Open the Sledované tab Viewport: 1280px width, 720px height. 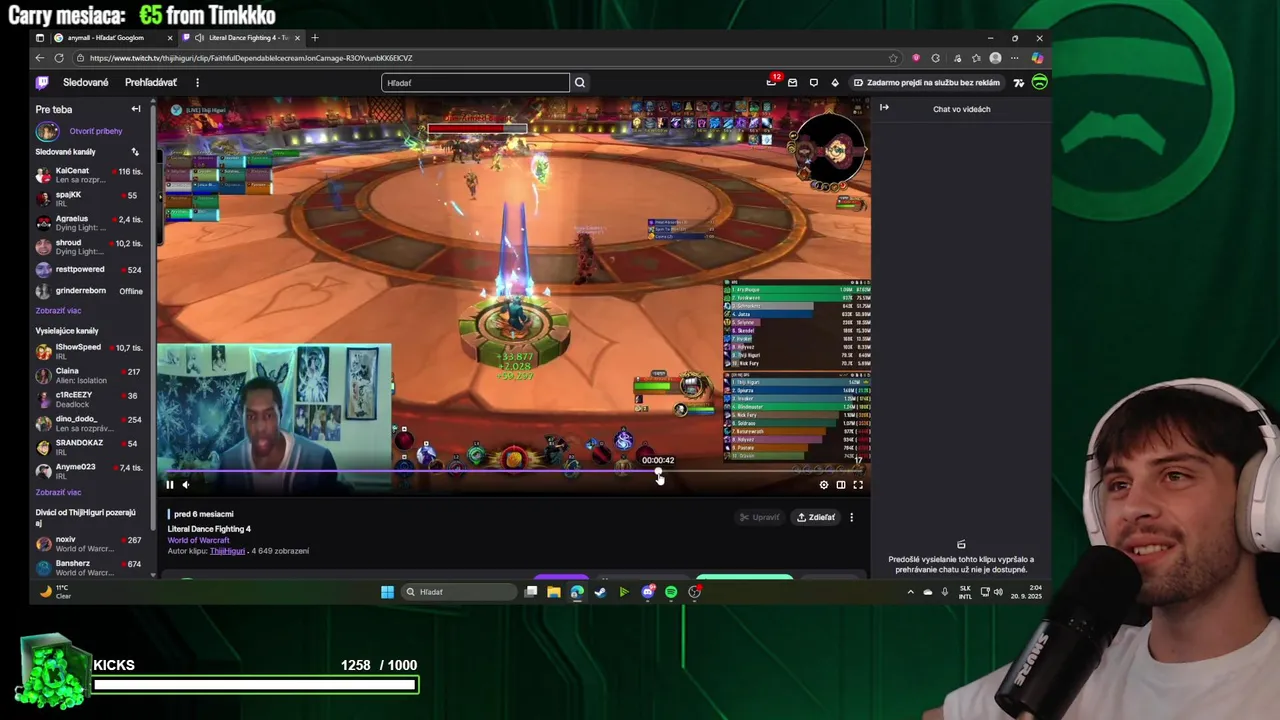coord(86,83)
